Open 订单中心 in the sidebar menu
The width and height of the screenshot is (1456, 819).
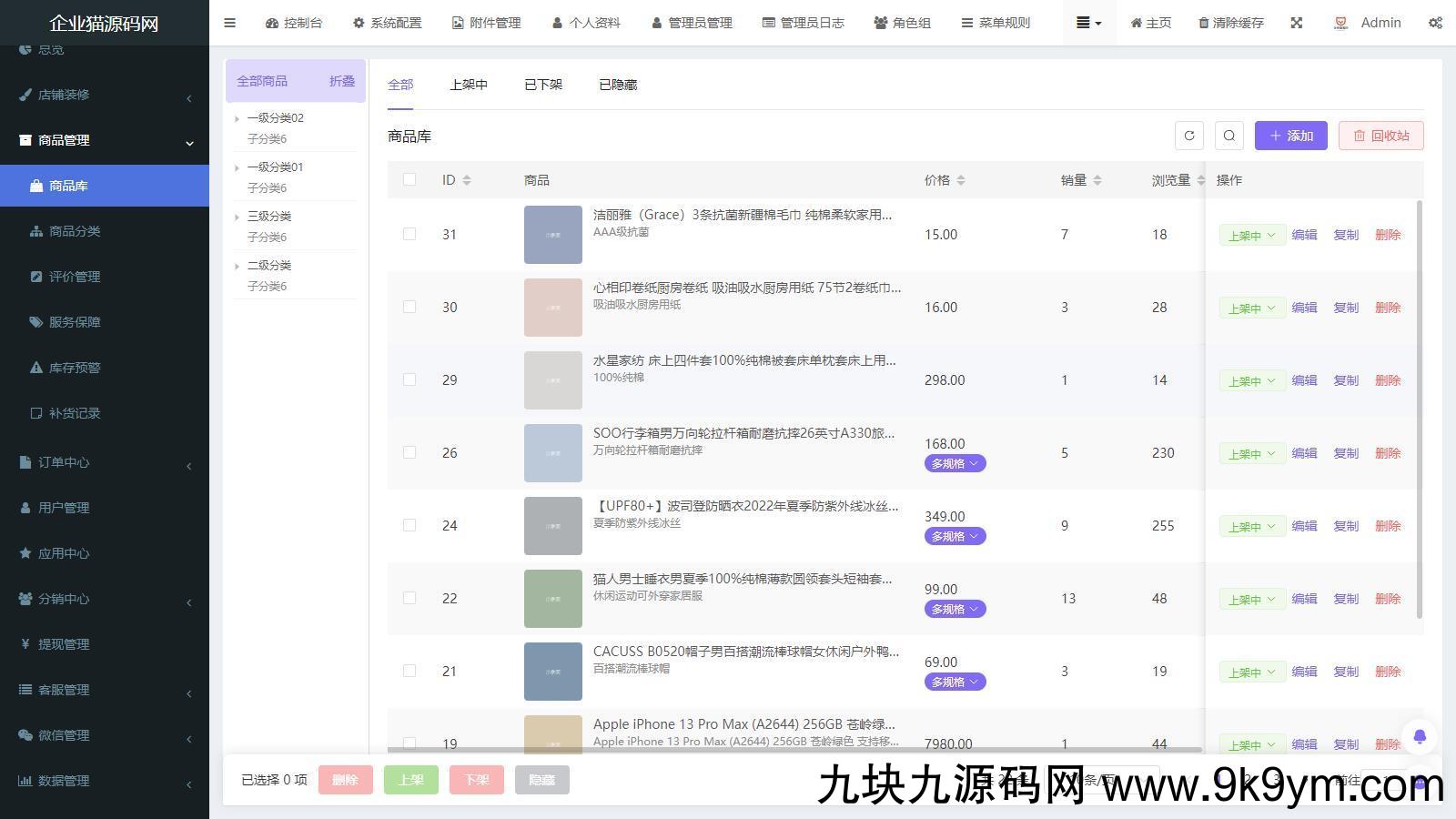point(64,462)
